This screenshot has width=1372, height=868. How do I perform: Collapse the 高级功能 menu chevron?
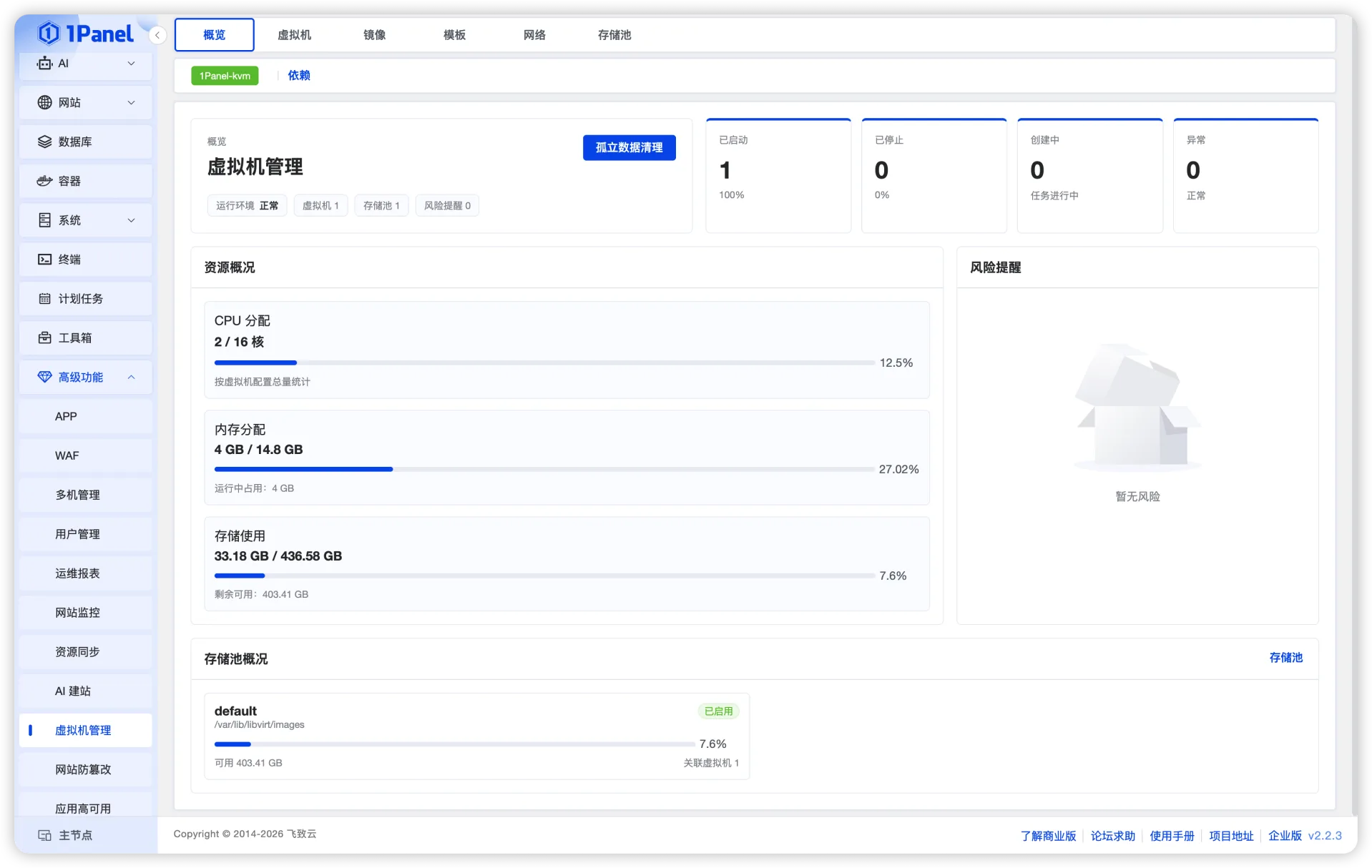[131, 377]
